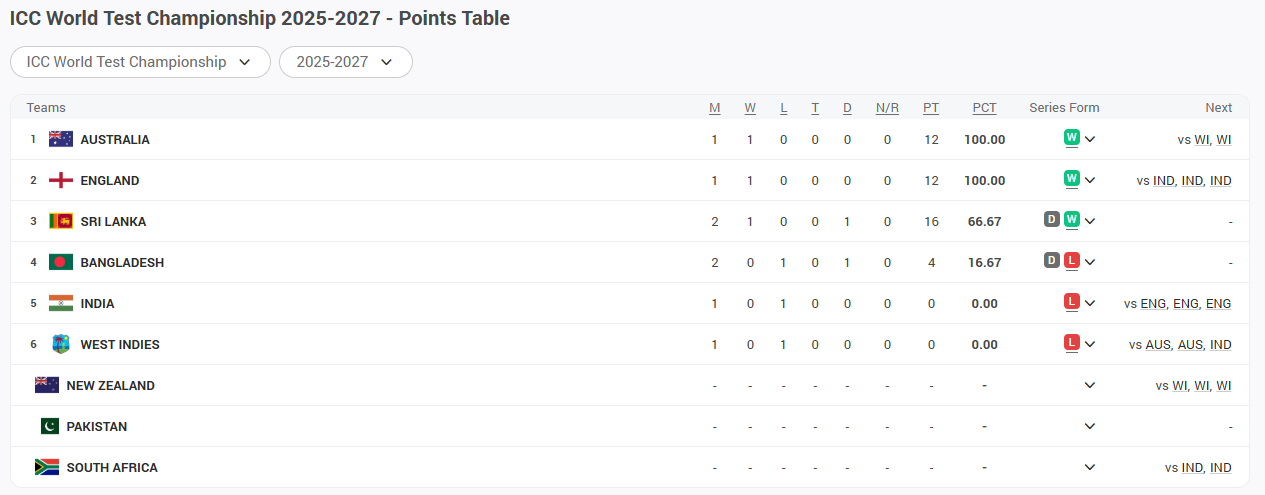
Task: Click the India flag icon
Action: 61,303
